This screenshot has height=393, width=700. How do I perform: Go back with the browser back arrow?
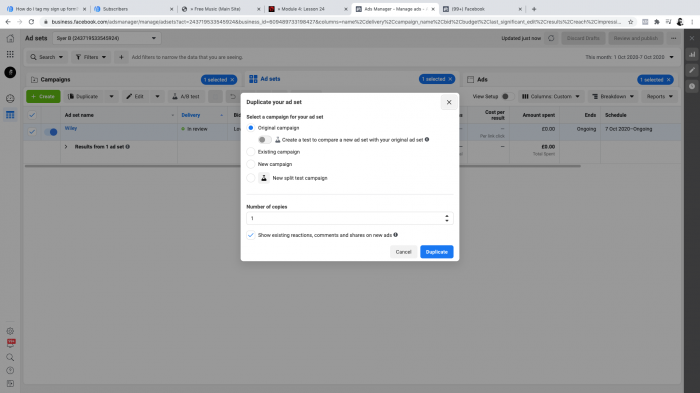tap(8, 21)
